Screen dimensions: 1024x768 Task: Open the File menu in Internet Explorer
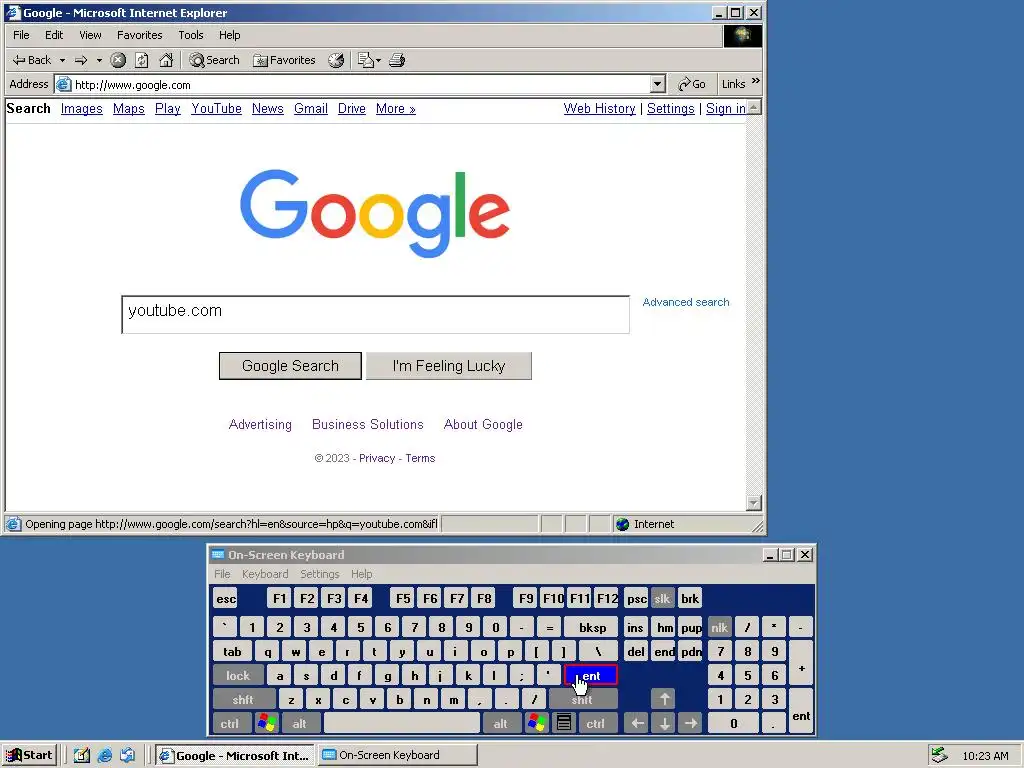pos(22,35)
